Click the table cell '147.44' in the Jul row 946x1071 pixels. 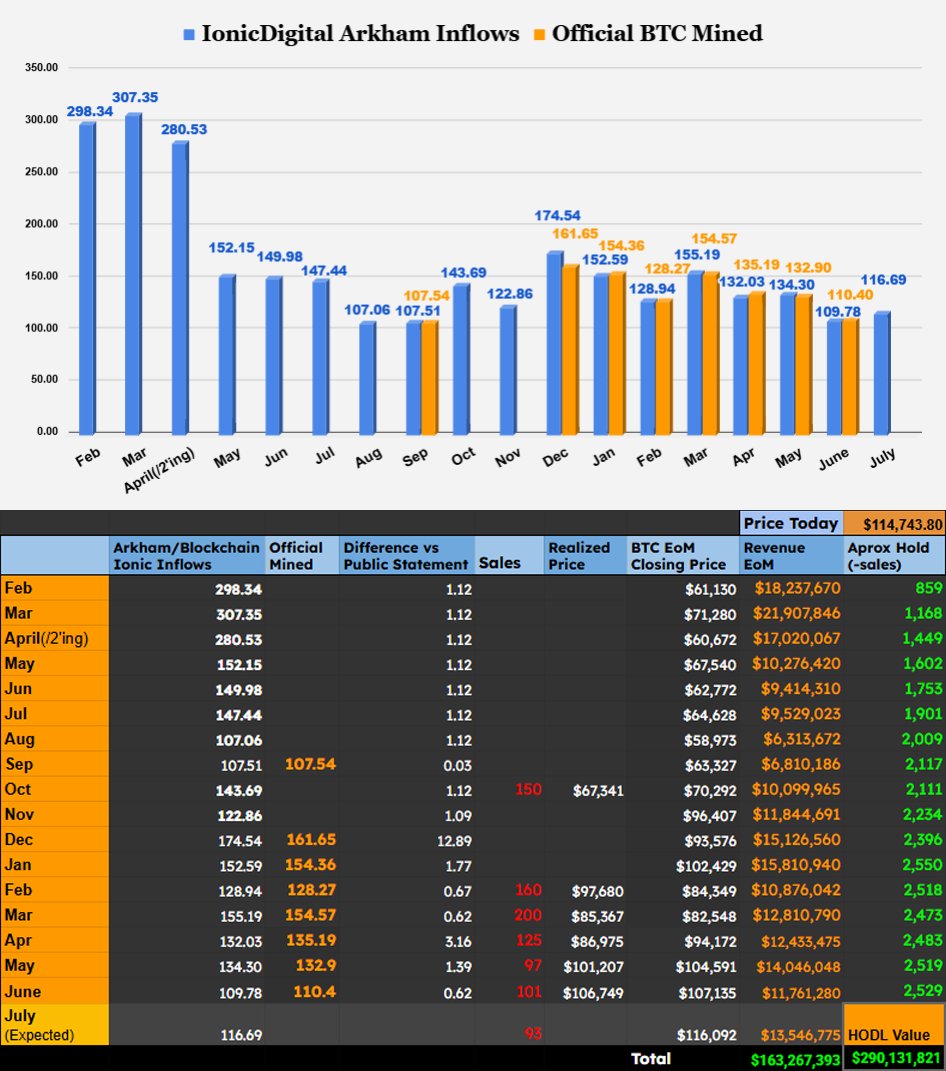[238, 715]
